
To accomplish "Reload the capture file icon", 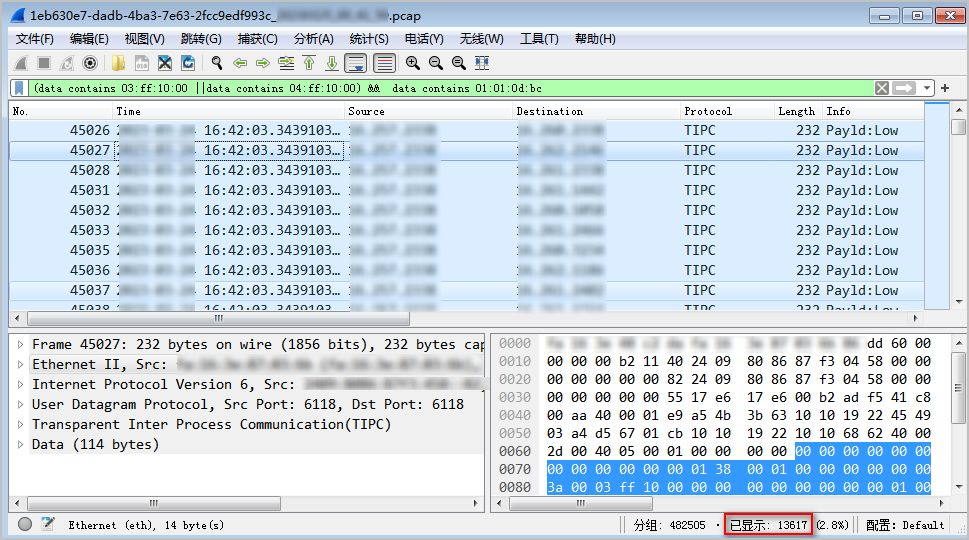I will coord(188,63).
